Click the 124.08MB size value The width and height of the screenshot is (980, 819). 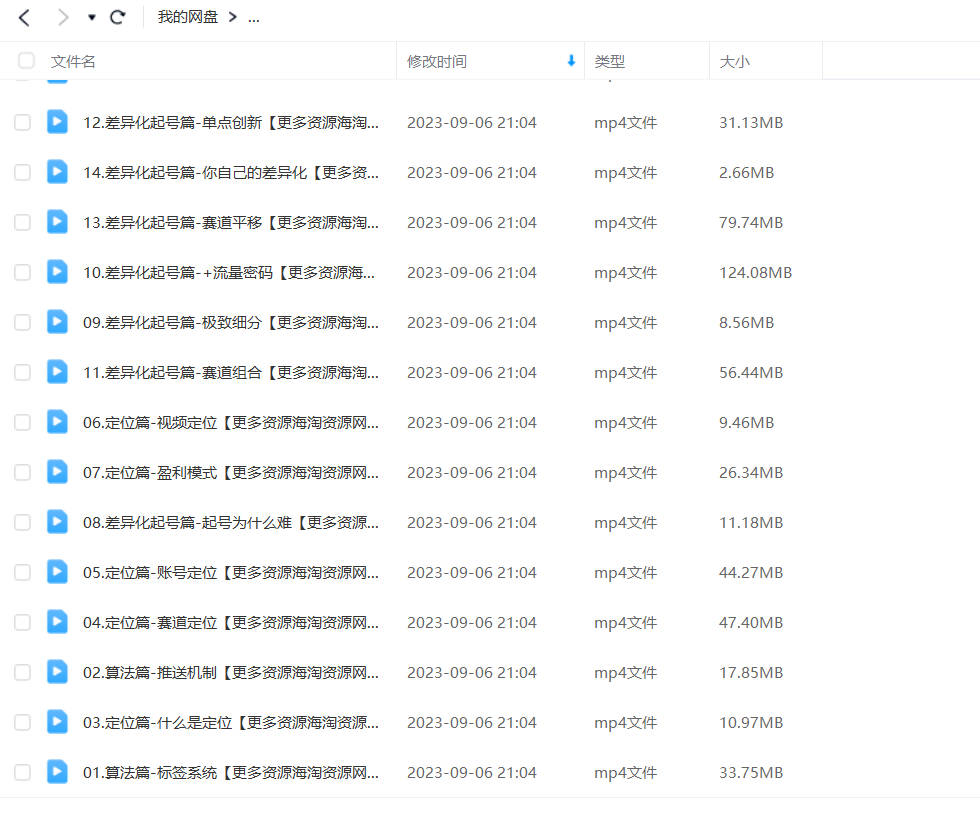pyautogui.click(x=755, y=273)
